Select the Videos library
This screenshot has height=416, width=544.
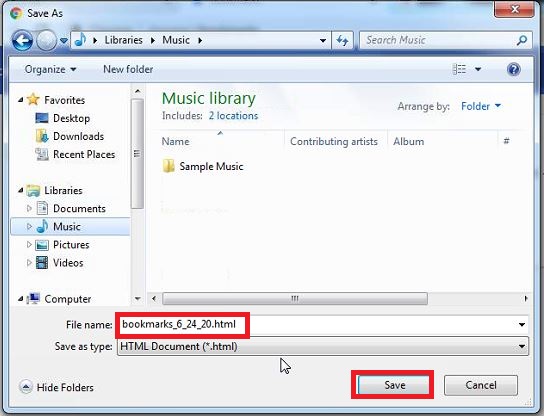point(68,263)
